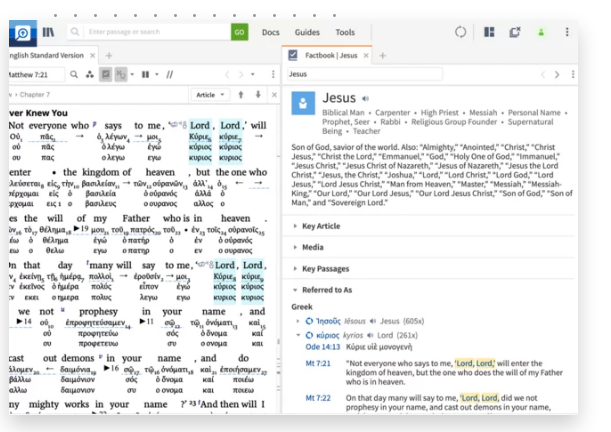Click the double-slash text comparison icon
The image size is (611, 432).
tap(170, 74)
